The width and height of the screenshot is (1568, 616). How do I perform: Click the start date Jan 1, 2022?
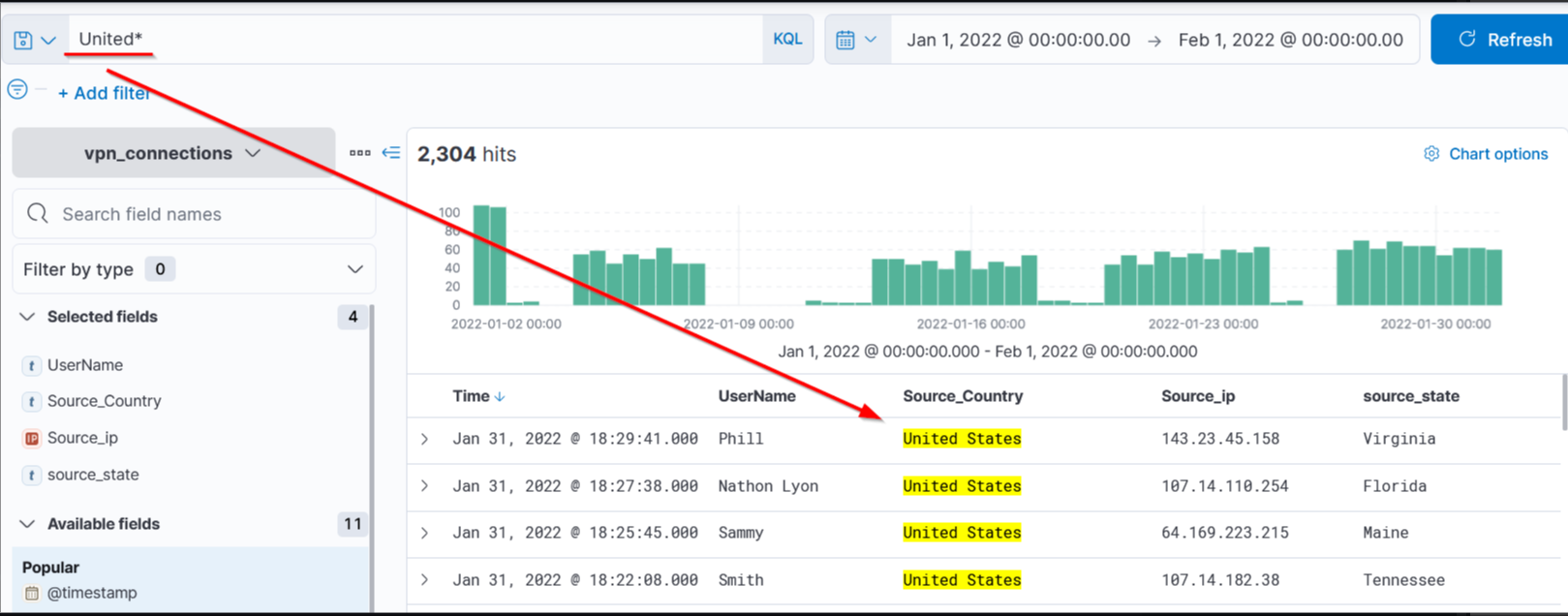coord(1019,40)
